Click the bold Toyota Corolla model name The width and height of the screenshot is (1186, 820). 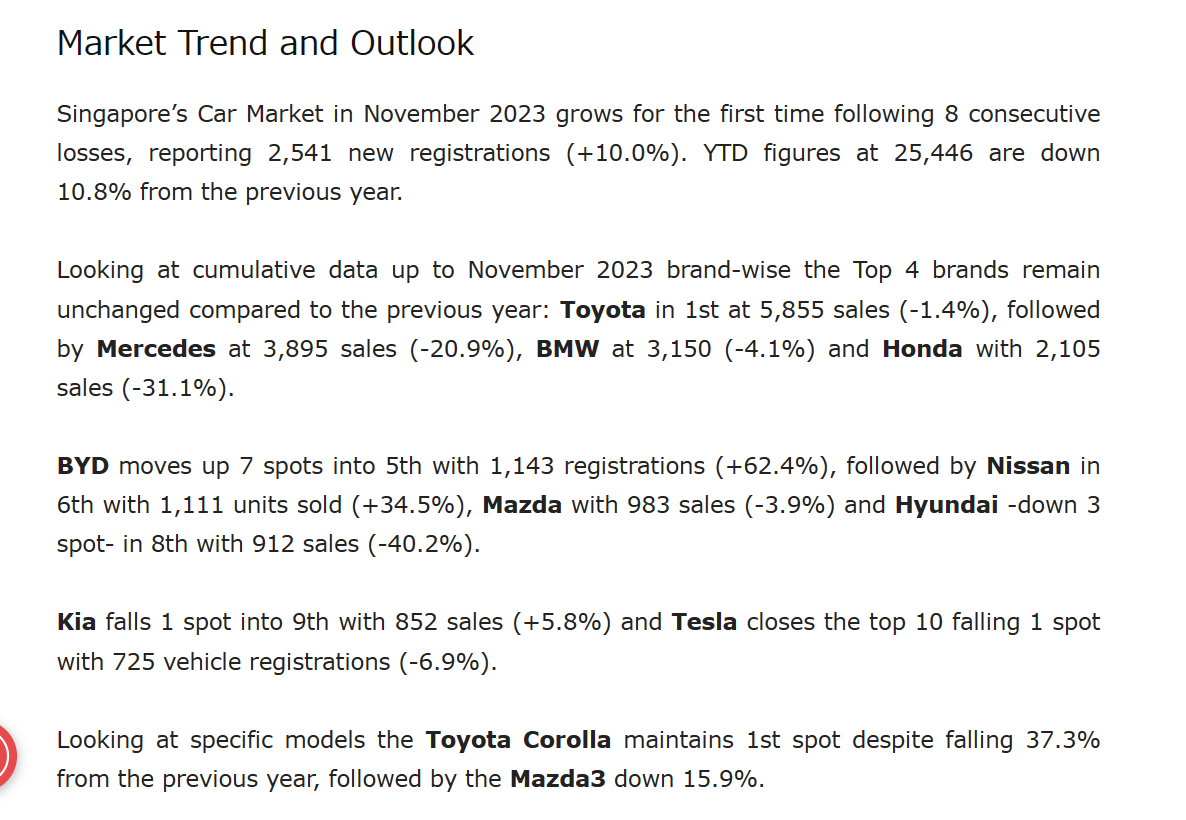518,740
